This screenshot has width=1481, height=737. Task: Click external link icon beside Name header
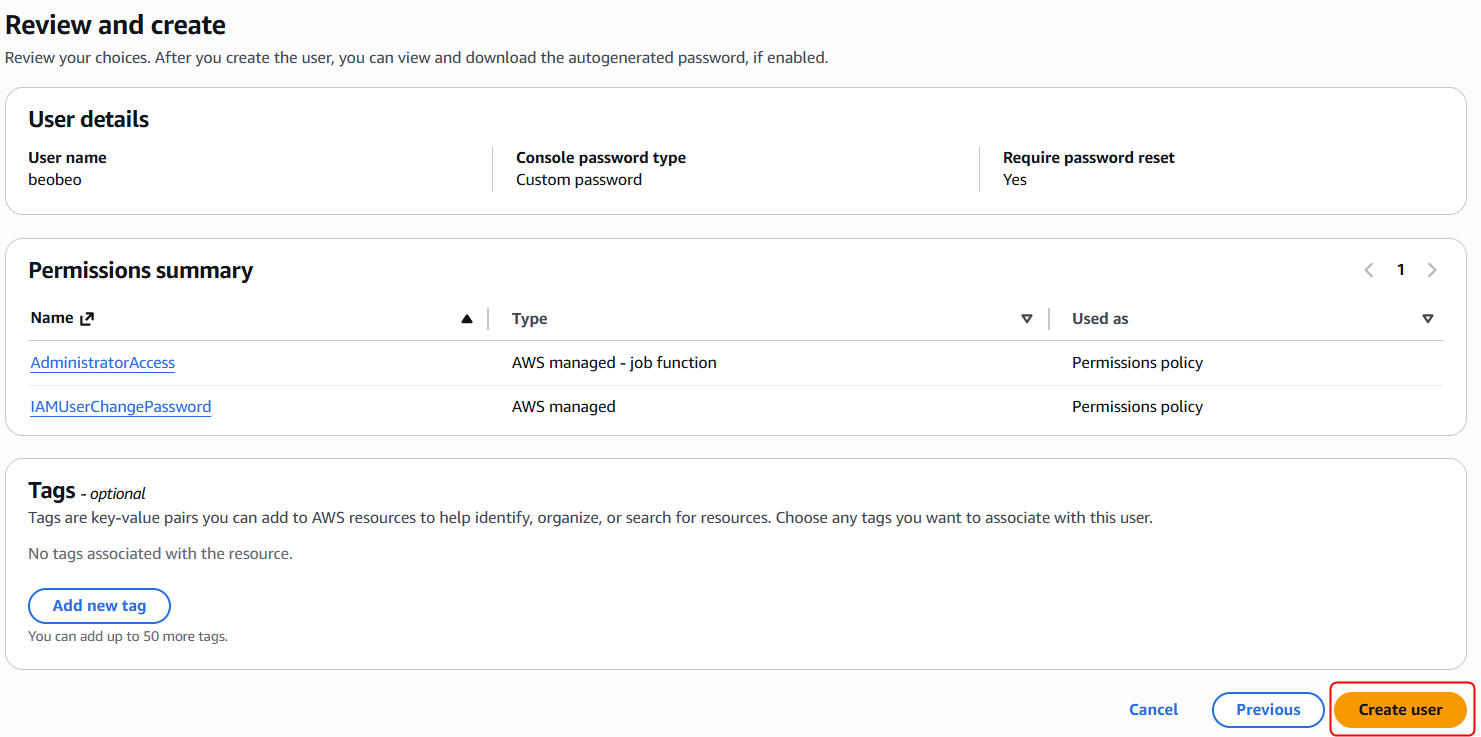87,319
